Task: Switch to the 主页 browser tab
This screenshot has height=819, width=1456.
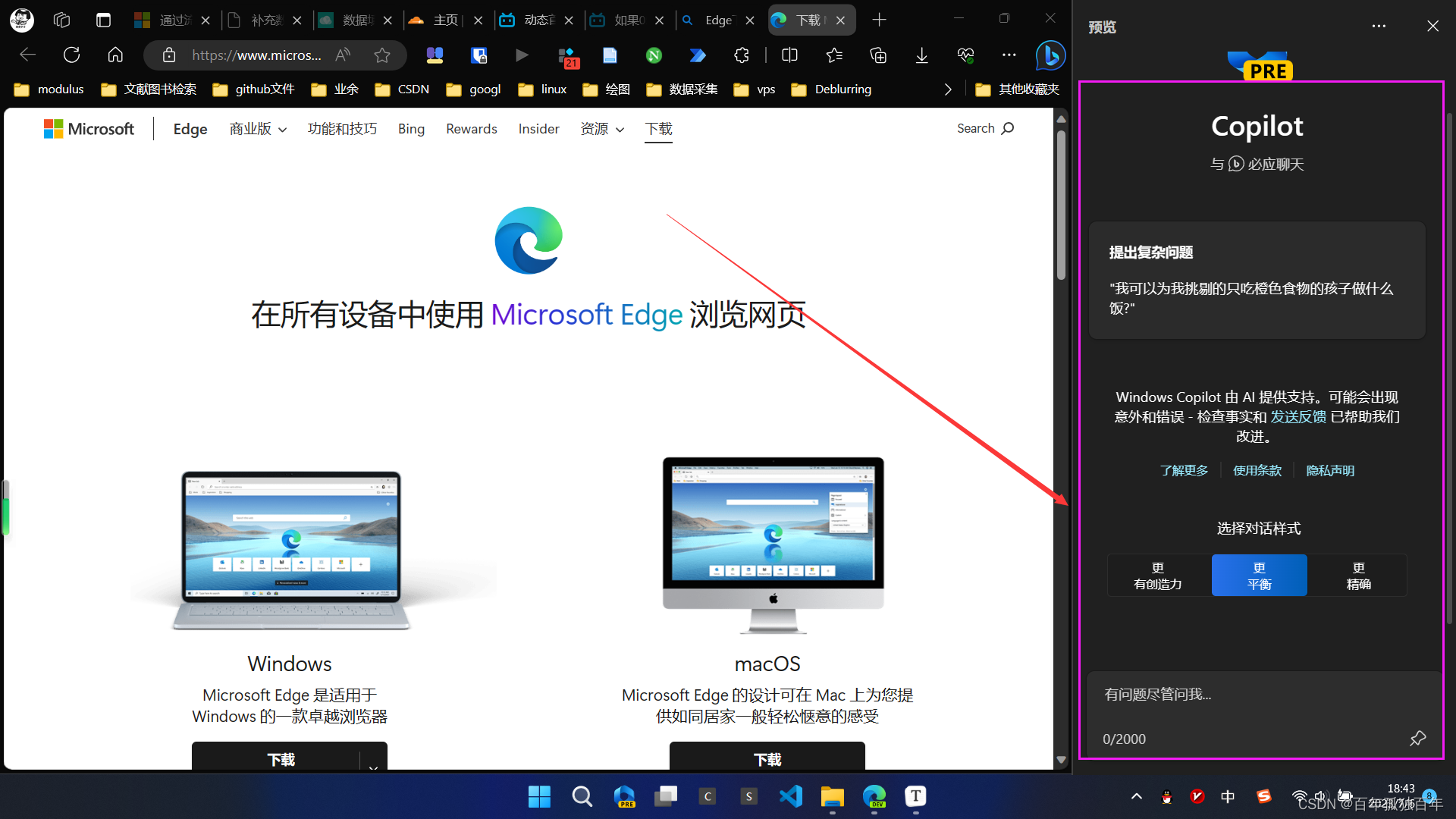Action: tap(447, 20)
